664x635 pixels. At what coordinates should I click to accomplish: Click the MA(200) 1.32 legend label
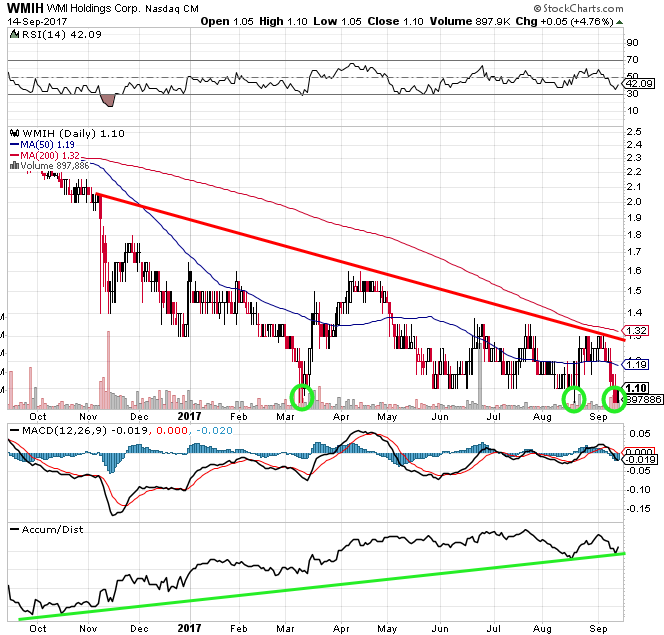tap(50, 155)
